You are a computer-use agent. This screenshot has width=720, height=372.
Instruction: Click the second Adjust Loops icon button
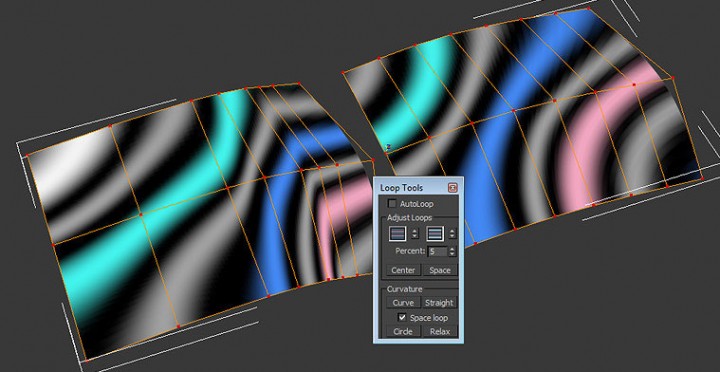pyautogui.click(x=435, y=234)
